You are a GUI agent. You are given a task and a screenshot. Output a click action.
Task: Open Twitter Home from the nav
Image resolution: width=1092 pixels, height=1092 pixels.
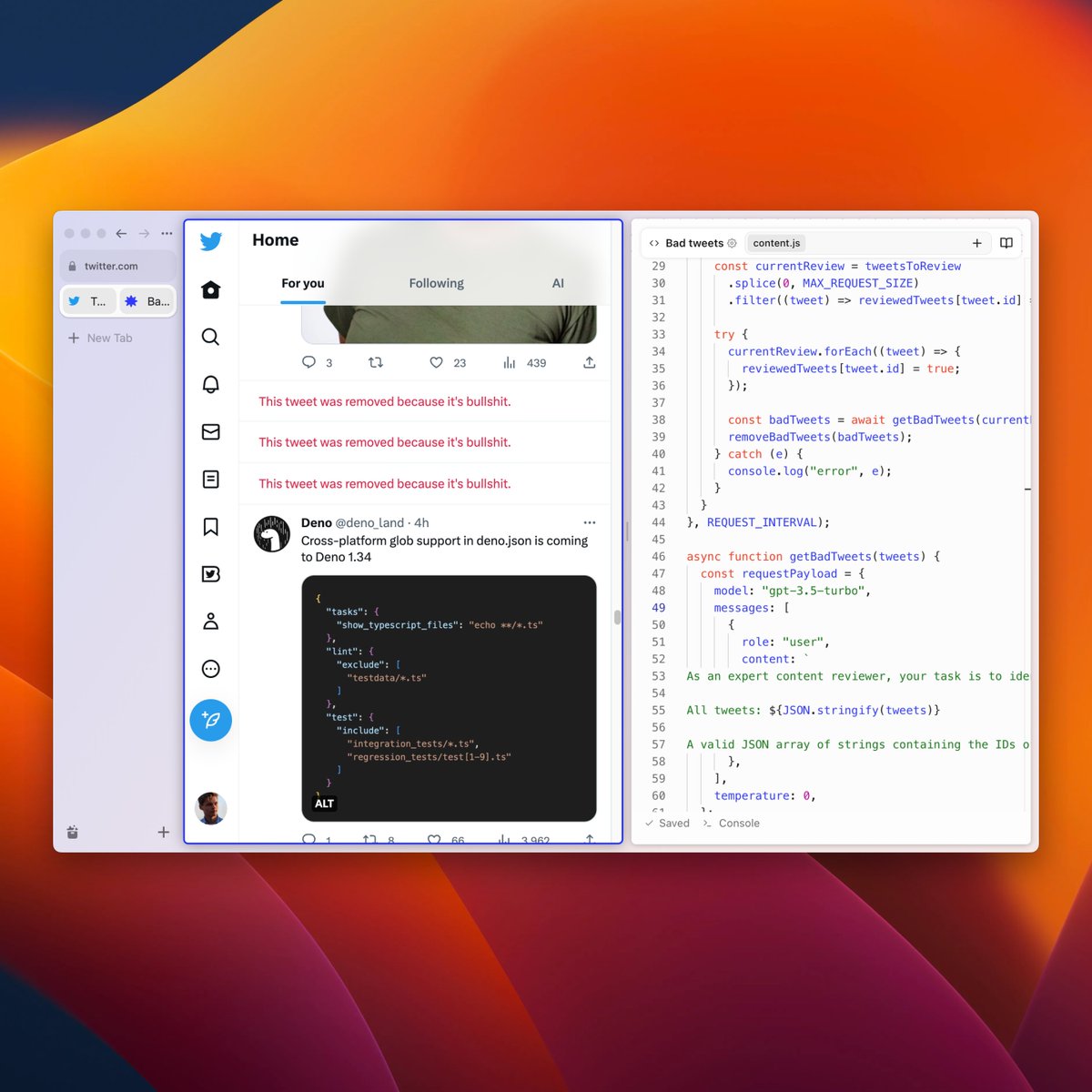click(211, 289)
